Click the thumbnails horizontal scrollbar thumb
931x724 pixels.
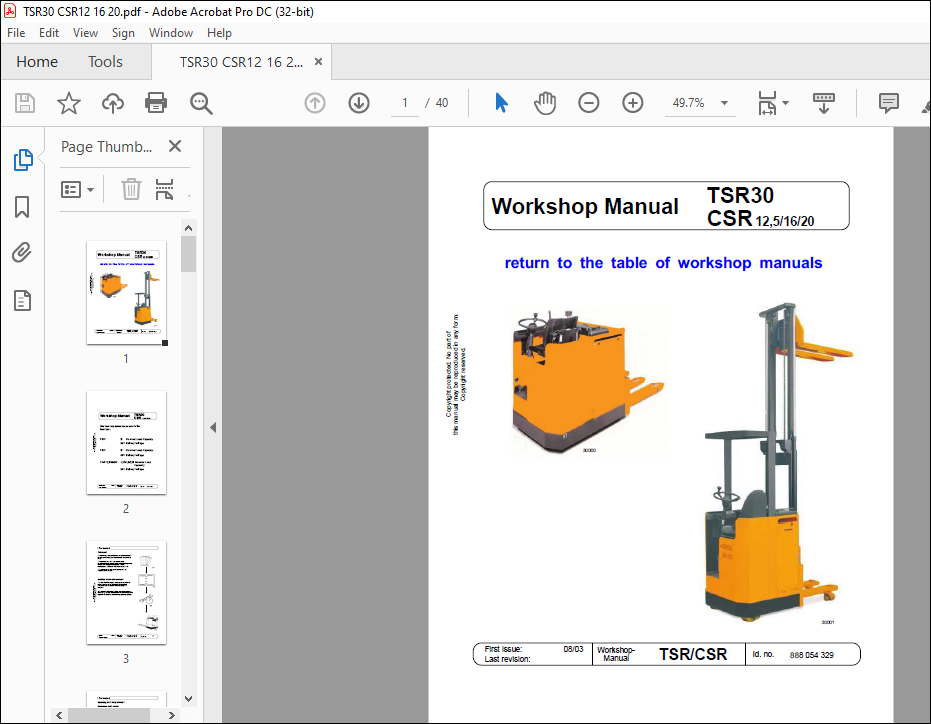(109, 715)
